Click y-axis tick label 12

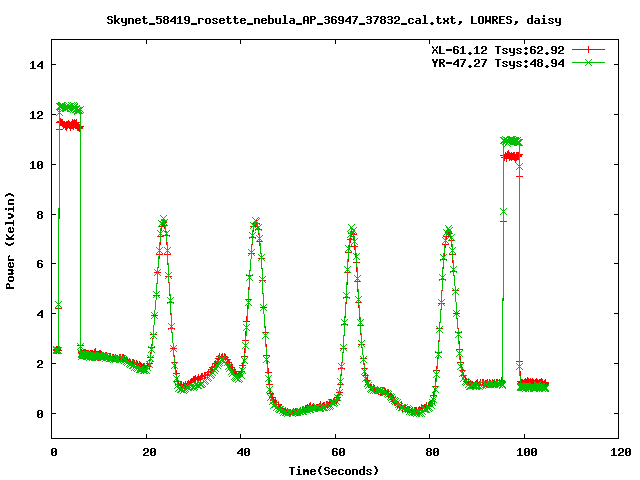[36, 115]
